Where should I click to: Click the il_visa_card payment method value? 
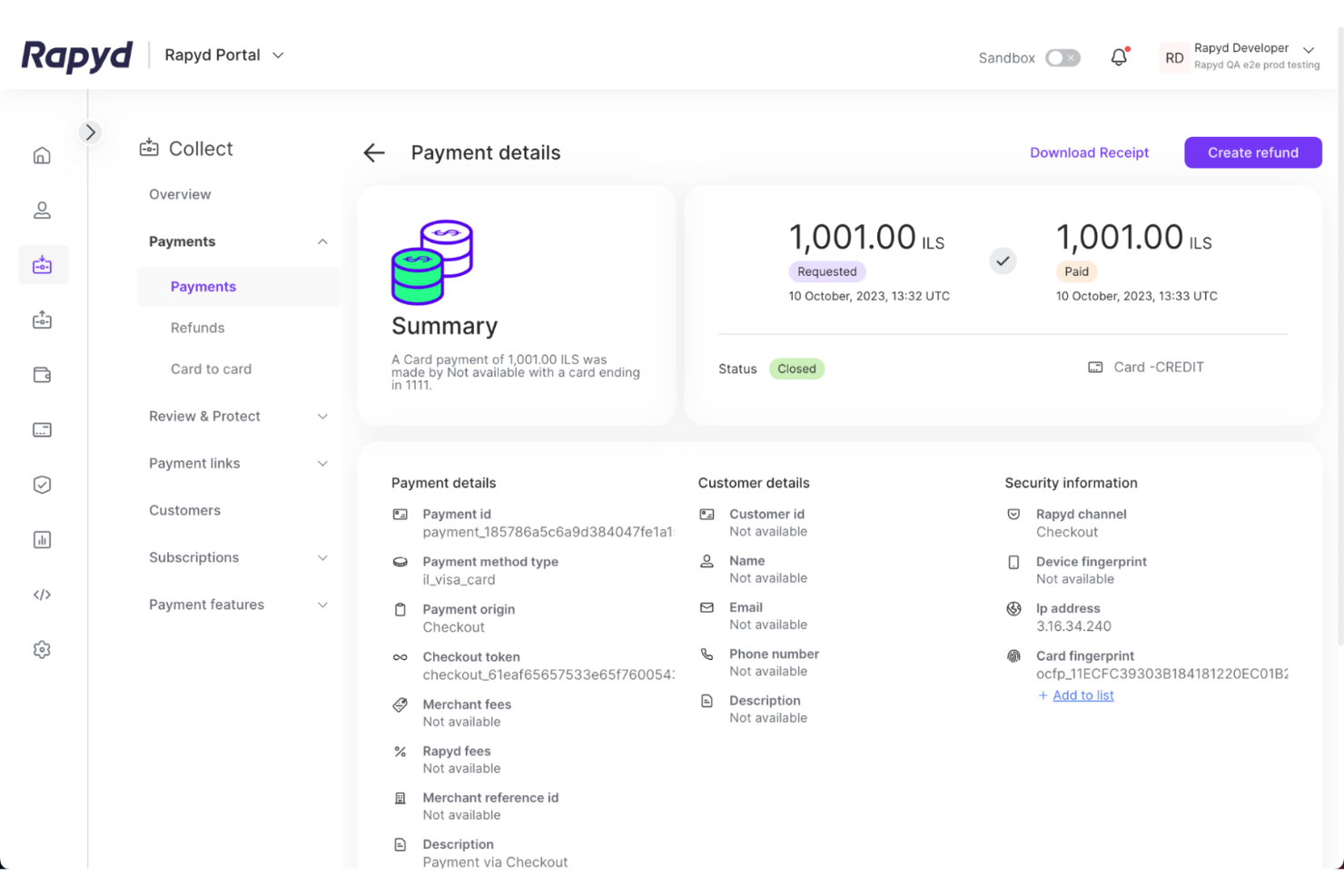click(459, 579)
